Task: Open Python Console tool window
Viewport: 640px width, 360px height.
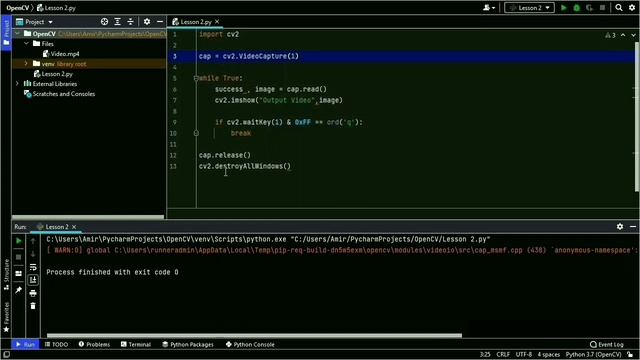Action: click(x=250, y=344)
